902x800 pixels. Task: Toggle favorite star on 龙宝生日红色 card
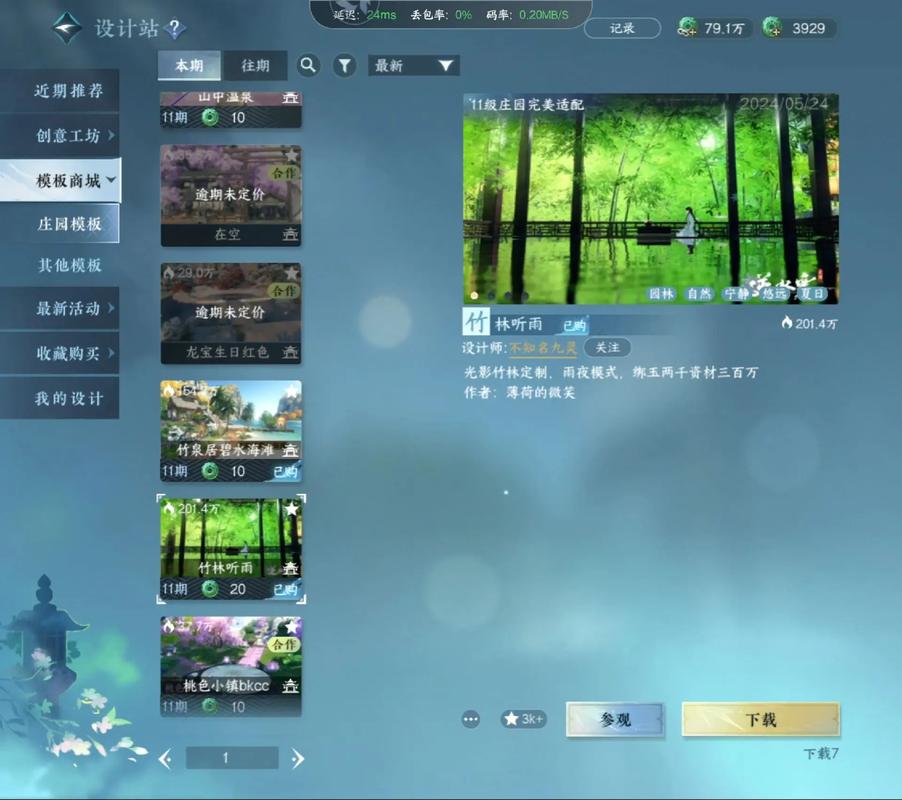coord(292,273)
